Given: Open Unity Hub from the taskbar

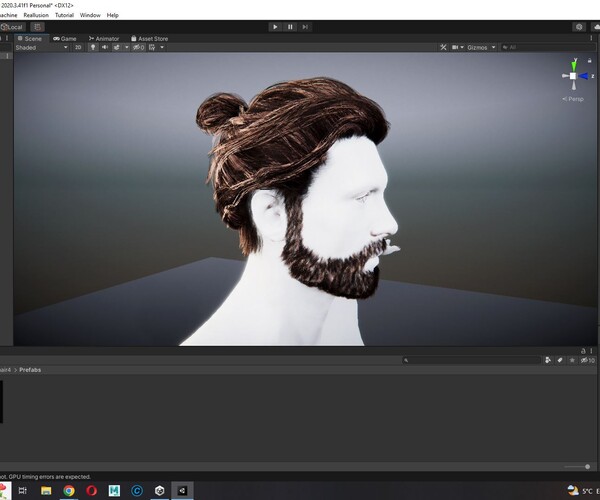Looking at the screenshot, I should click(160, 490).
